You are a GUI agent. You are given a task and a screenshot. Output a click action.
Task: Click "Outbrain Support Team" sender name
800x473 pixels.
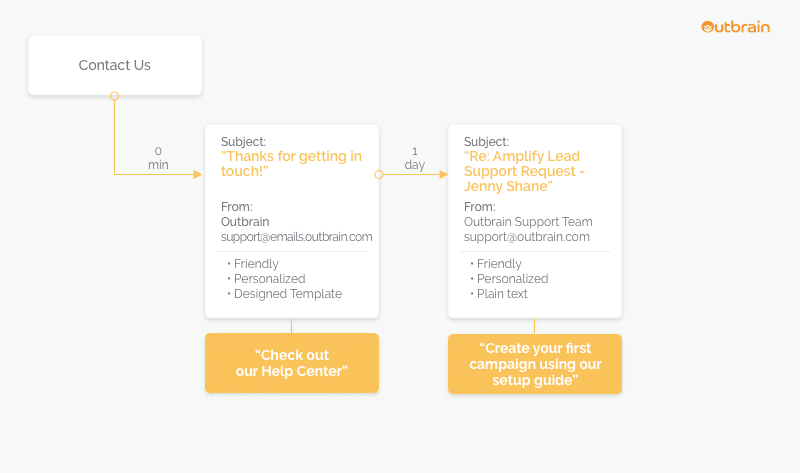528,222
